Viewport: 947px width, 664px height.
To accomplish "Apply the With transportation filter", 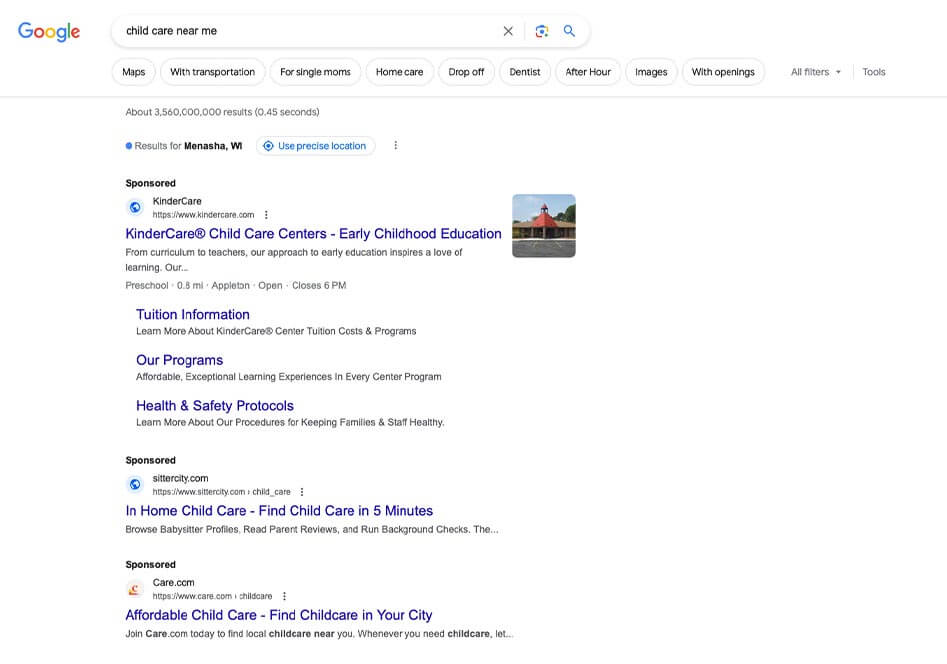I will pyautogui.click(x=213, y=72).
